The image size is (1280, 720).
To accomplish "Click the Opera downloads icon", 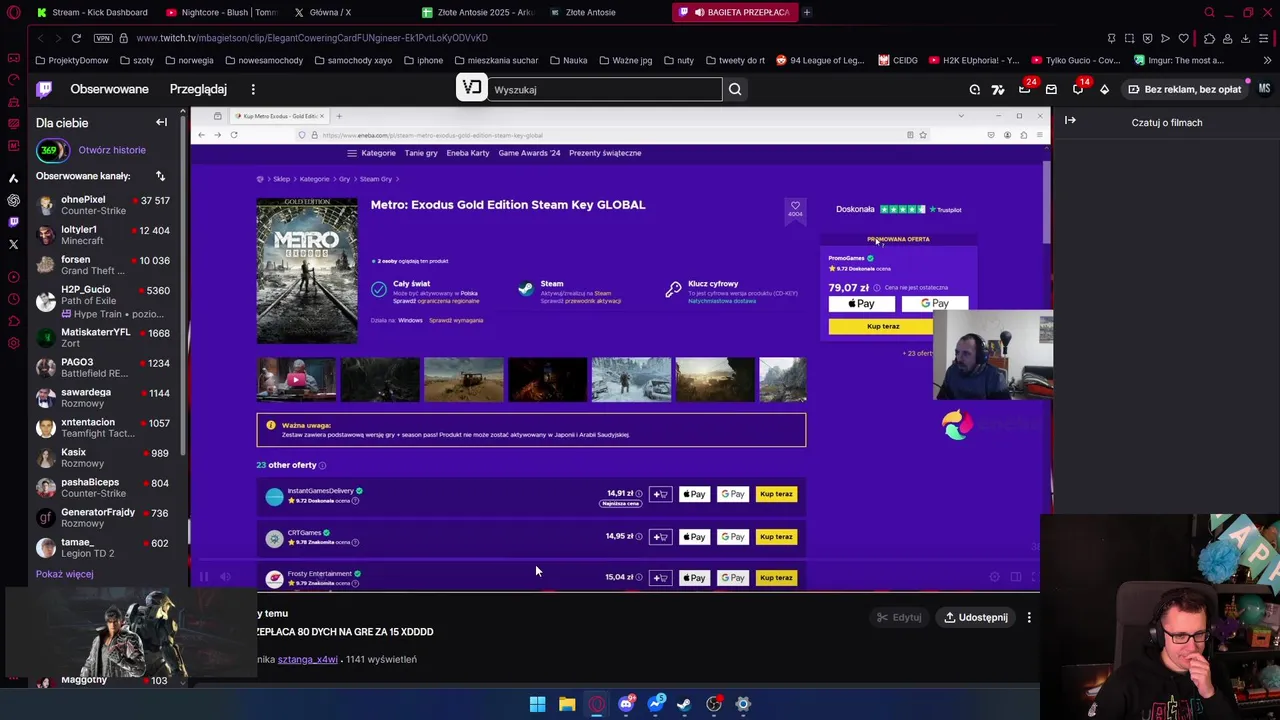I will 1245,38.
